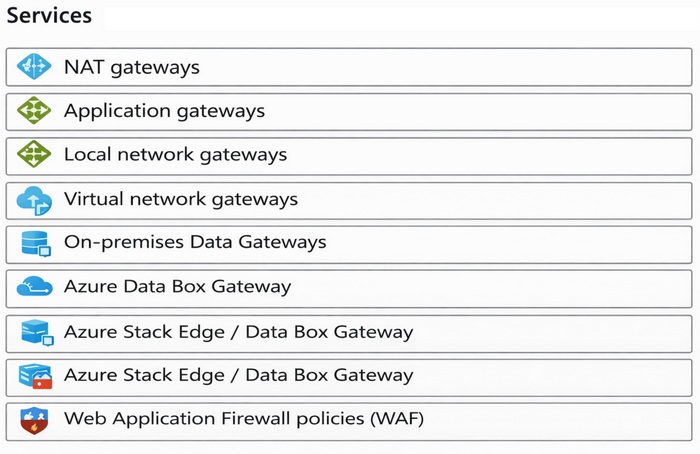Click the NAT gateways diamond icon

click(34, 67)
